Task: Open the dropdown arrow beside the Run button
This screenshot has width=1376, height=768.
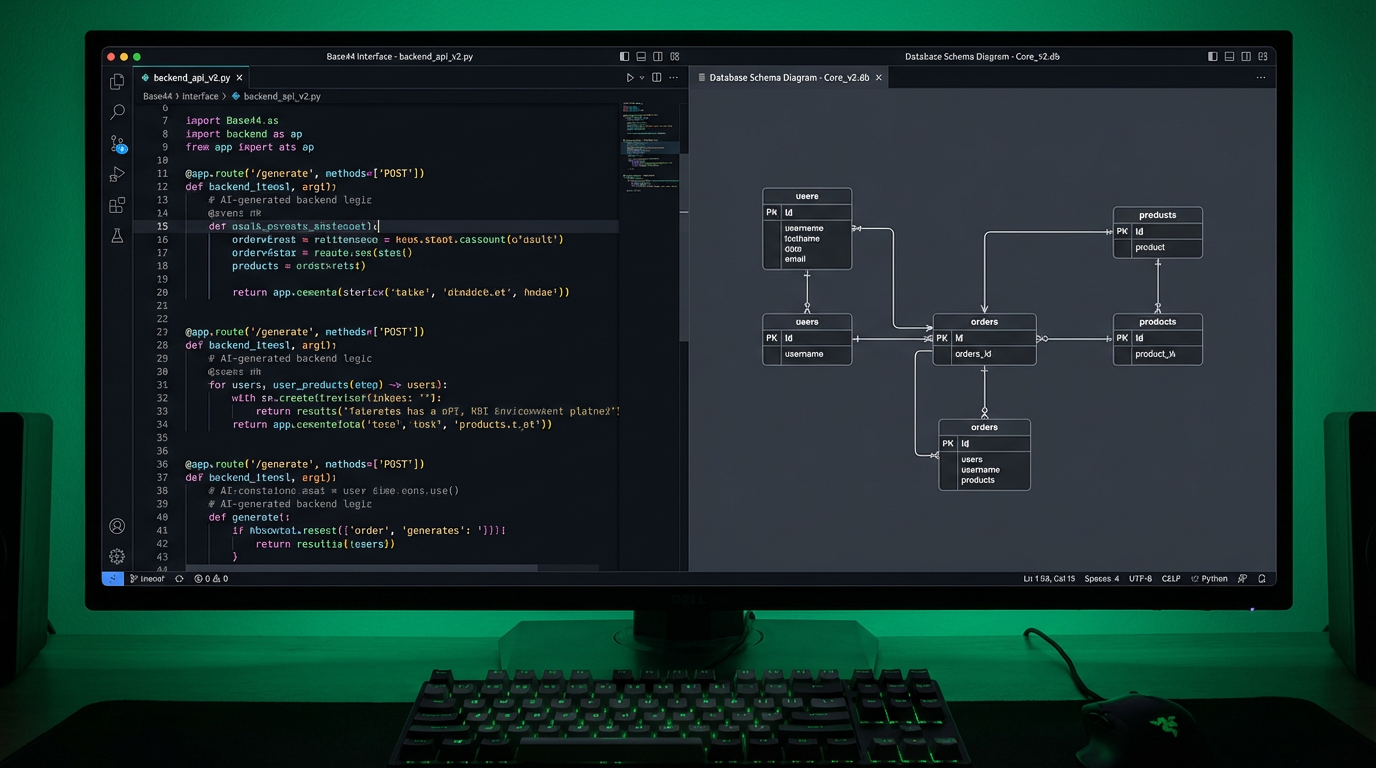Action: (x=641, y=77)
